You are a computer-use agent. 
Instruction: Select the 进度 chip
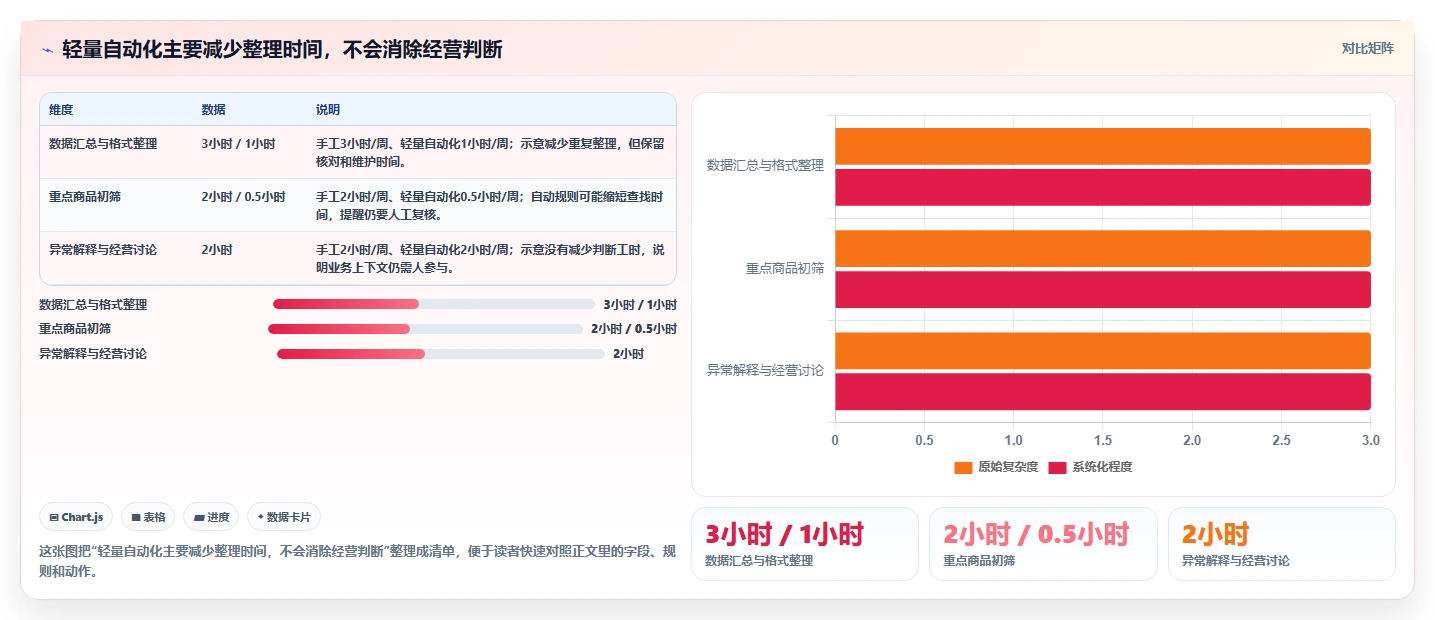211,517
